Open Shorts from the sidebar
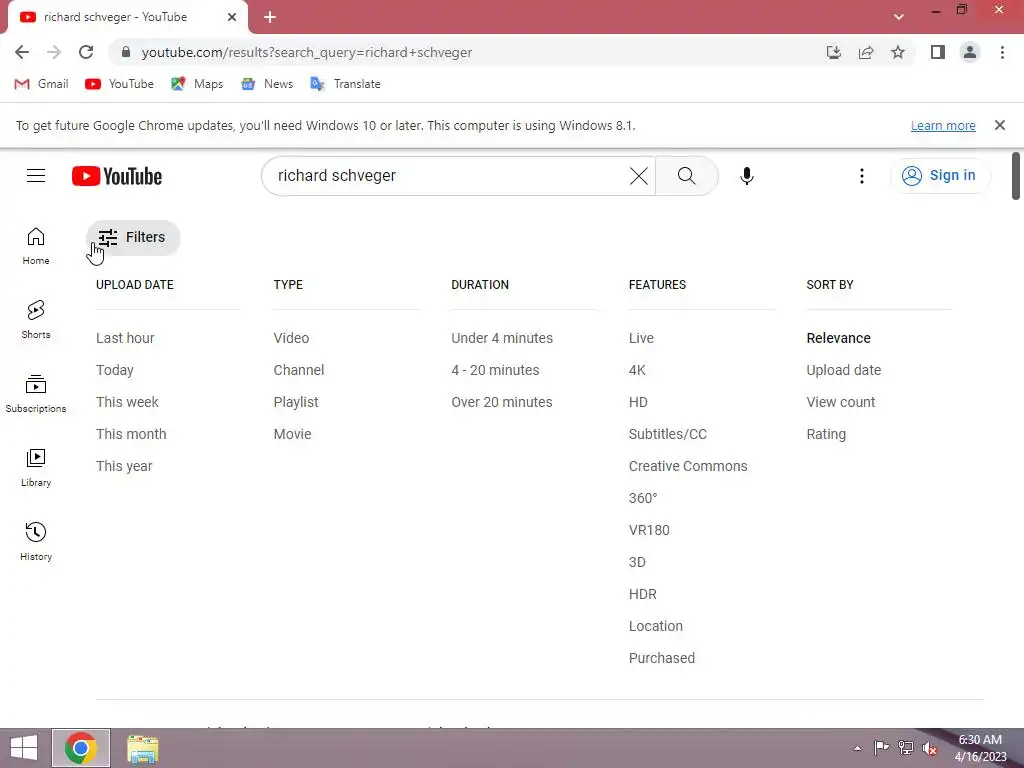Image resolution: width=1024 pixels, height=768 pixels. (x=36, y=320)
